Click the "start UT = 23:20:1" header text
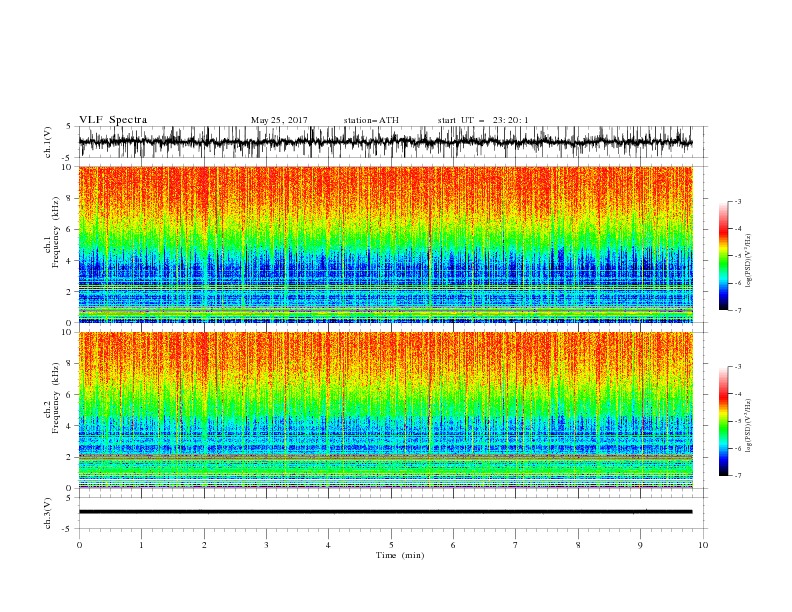Screen dimensions: 792x612 pyautogui.click(x=483, y=120)
